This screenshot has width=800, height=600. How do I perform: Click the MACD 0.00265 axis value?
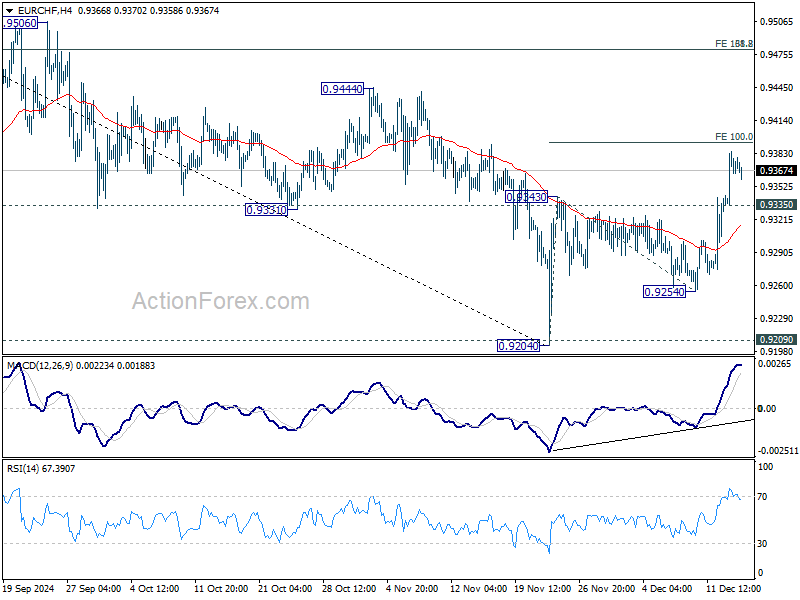774,364
